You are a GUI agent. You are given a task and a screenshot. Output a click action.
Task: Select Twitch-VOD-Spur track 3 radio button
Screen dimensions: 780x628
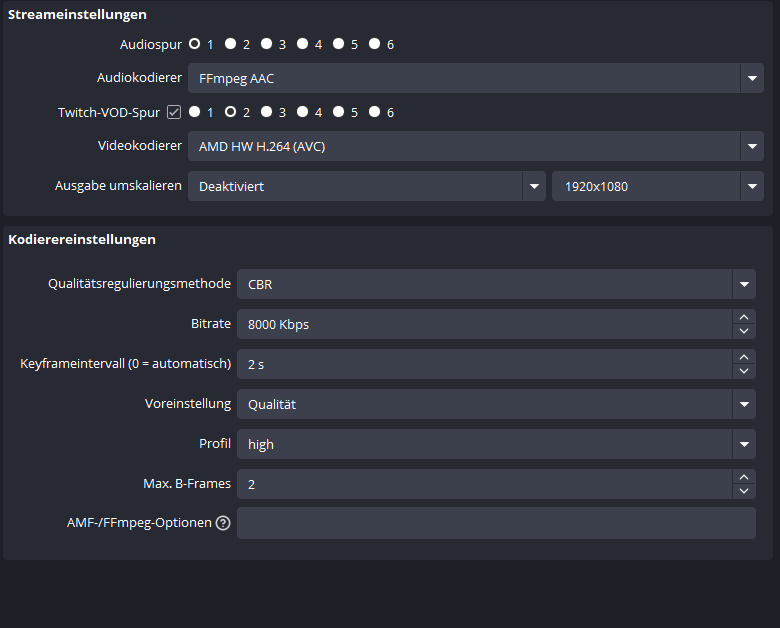coord(267,112)
